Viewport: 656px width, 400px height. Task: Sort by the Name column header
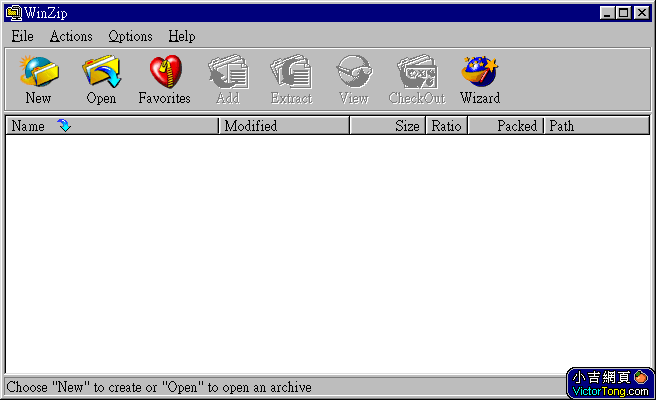coord(112,126)
